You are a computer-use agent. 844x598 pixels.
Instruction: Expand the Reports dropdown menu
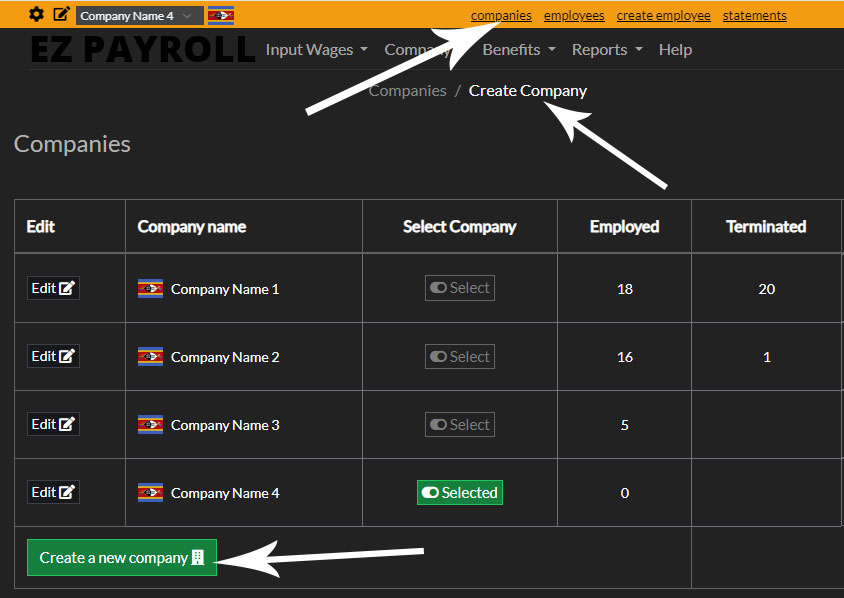click(x=606, y=49)
